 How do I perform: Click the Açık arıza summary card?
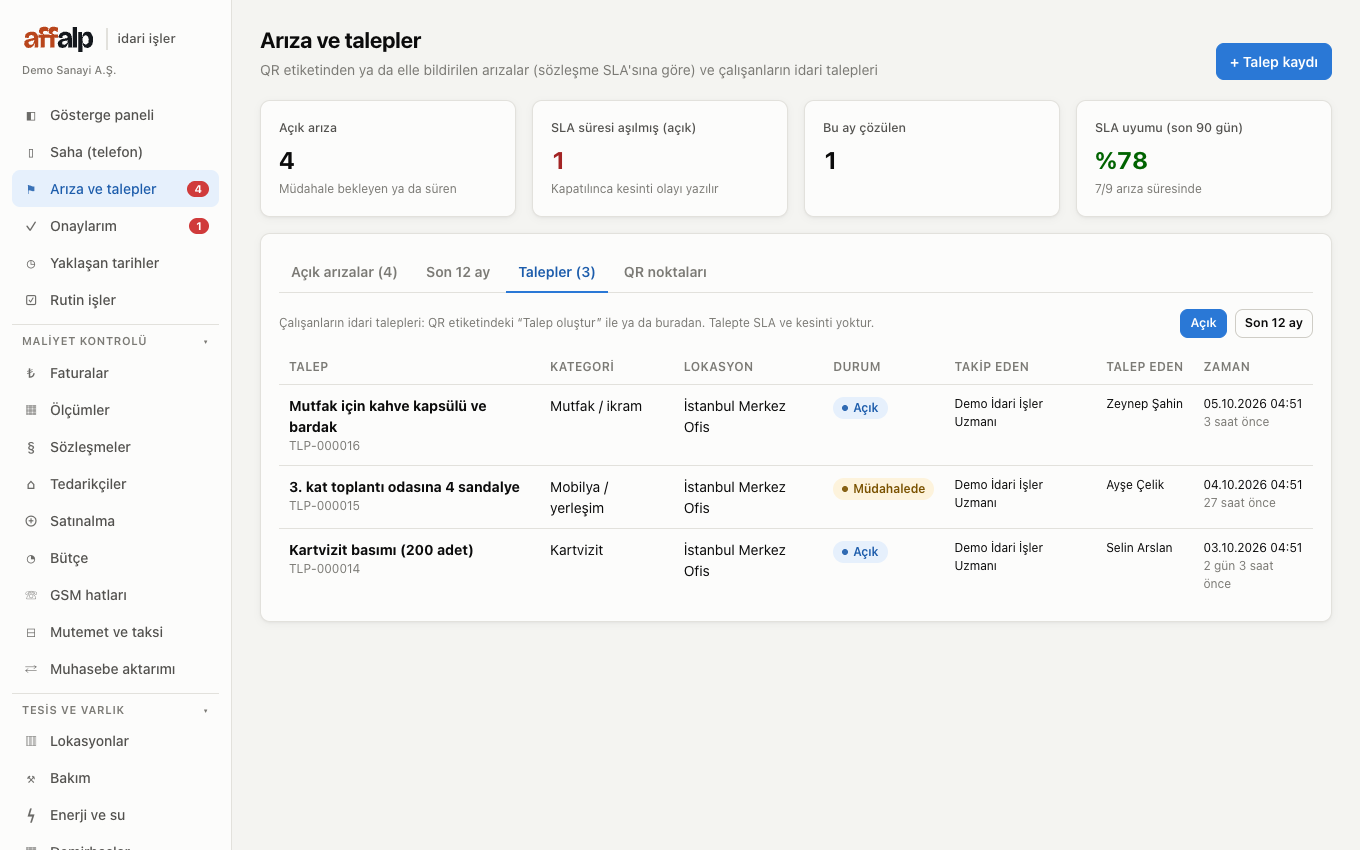pyautogui.click(x=388, y=158)
